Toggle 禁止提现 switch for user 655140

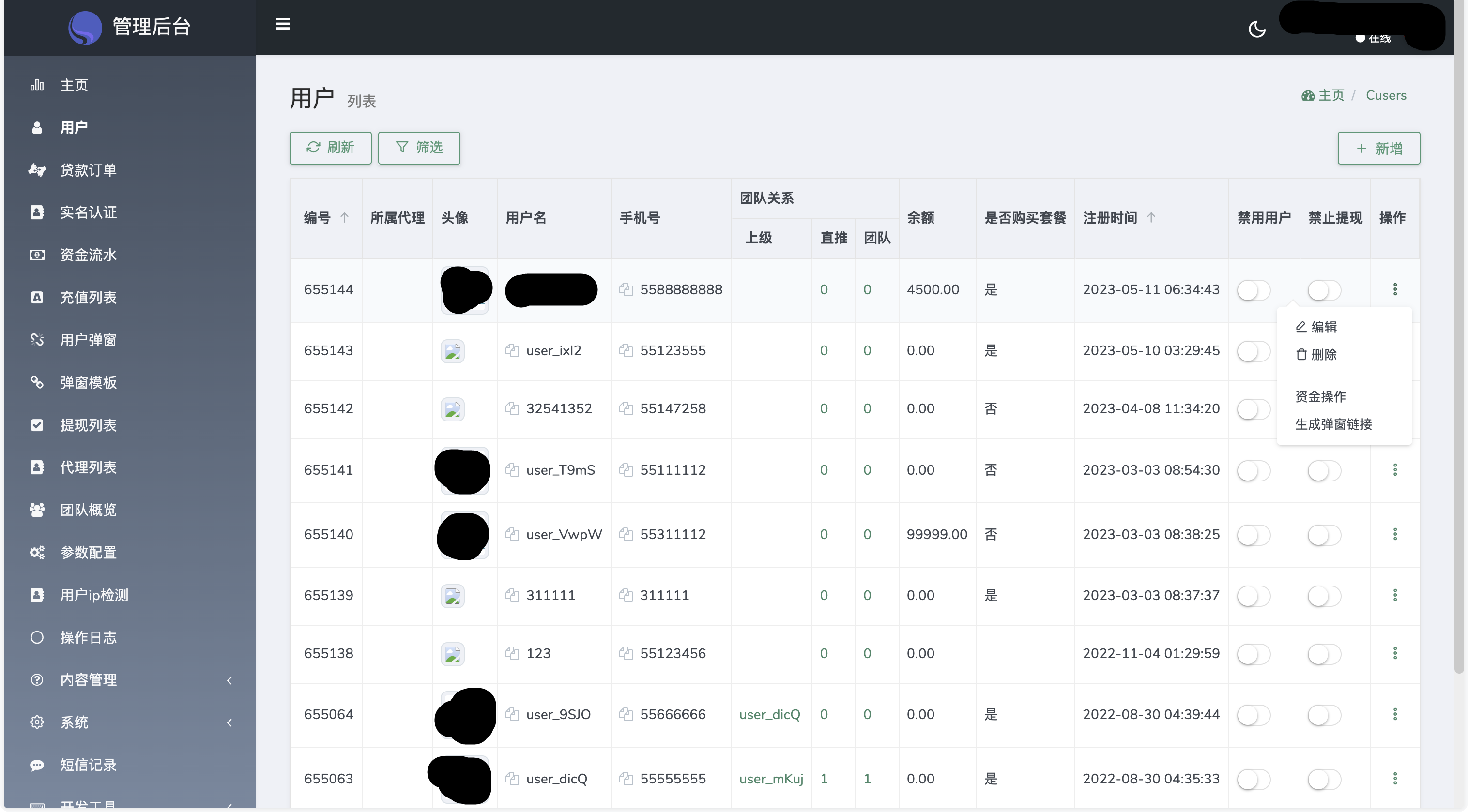pos(1323,535)
